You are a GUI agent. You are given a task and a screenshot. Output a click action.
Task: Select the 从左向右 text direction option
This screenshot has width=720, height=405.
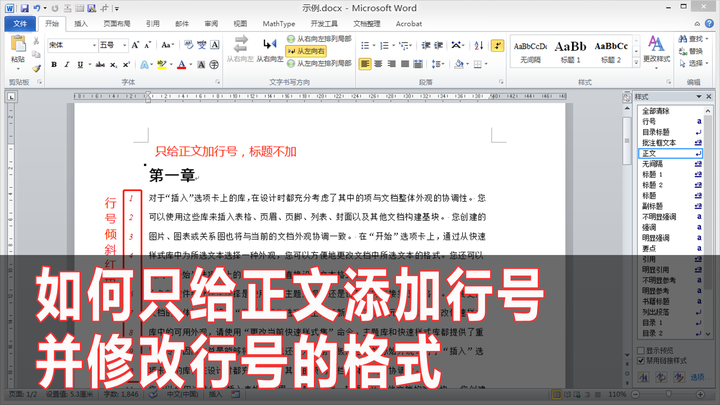click(306, 51)
